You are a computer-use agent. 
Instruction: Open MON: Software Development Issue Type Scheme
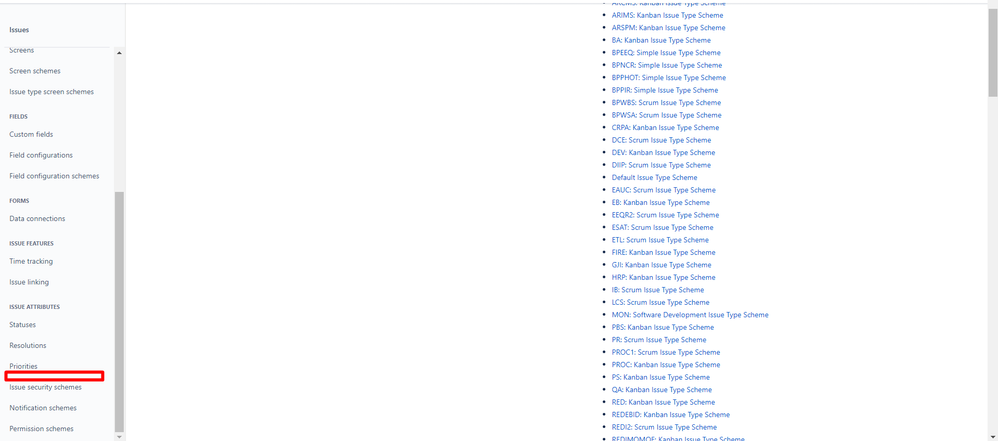point(690,315)
